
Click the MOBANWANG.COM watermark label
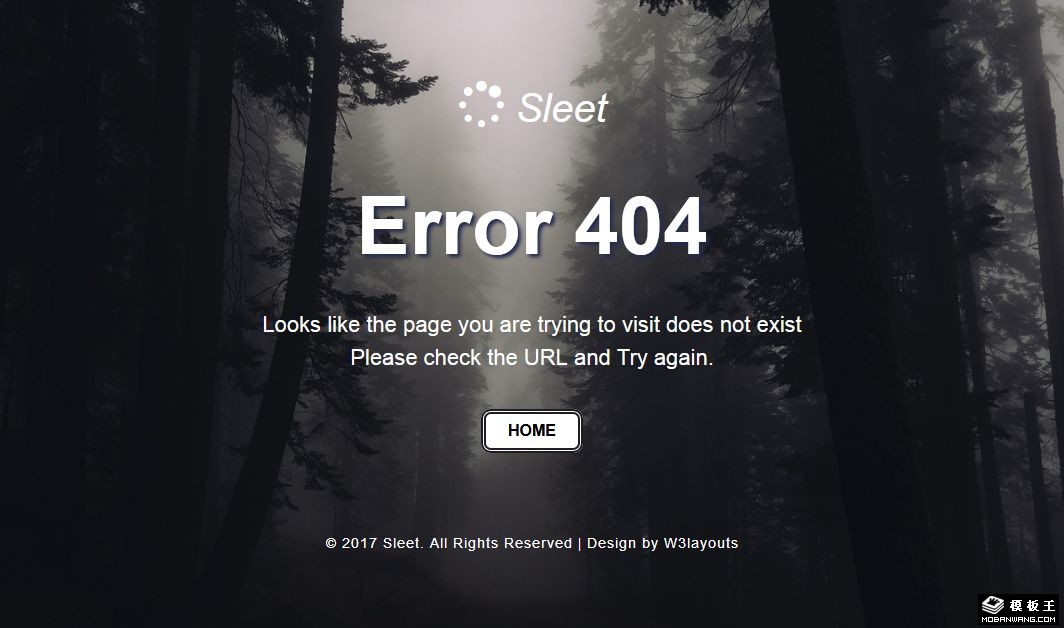pyautogui.click(x=1019, y=619)
